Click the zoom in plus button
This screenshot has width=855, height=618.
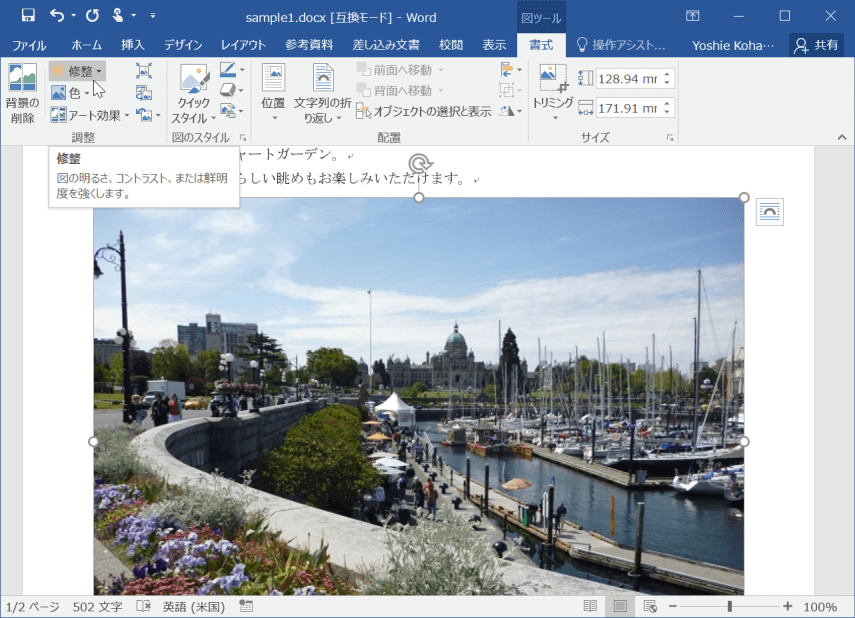(787, 607)
